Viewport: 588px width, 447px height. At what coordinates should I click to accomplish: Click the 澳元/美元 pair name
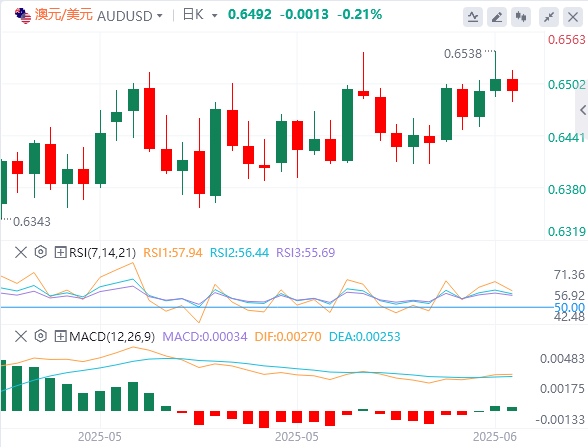63,15
